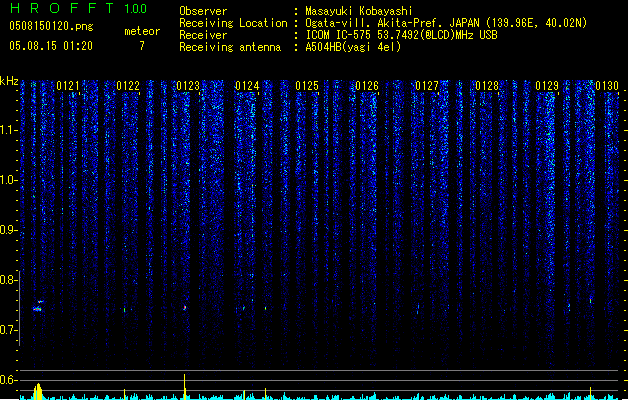Click the 0129 time marker
This screenshot has height=400, width=629.
[x=547, y=86]
